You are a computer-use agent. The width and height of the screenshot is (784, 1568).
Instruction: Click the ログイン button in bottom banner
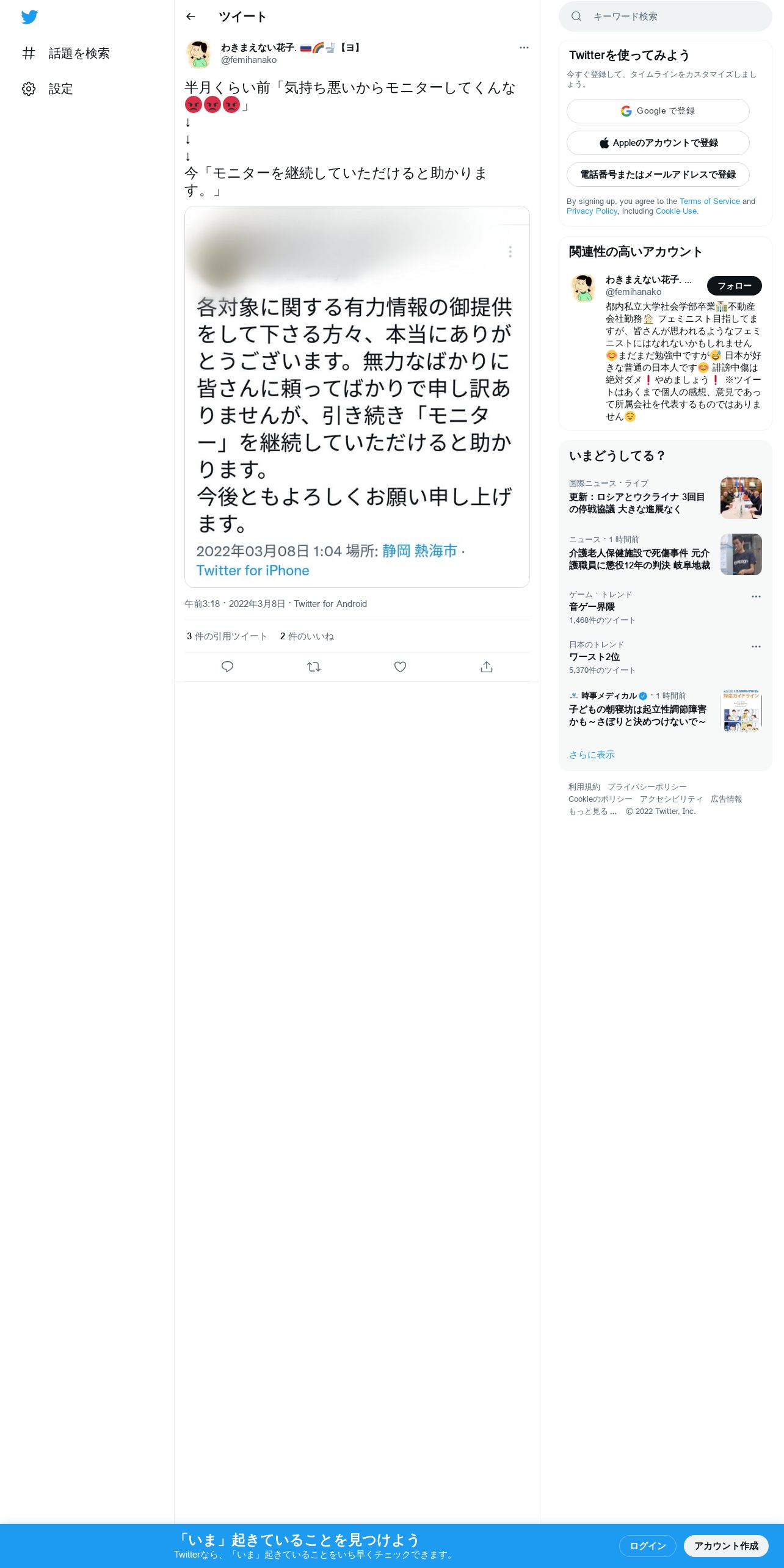pyautogui.click(x=648, y=1545)
